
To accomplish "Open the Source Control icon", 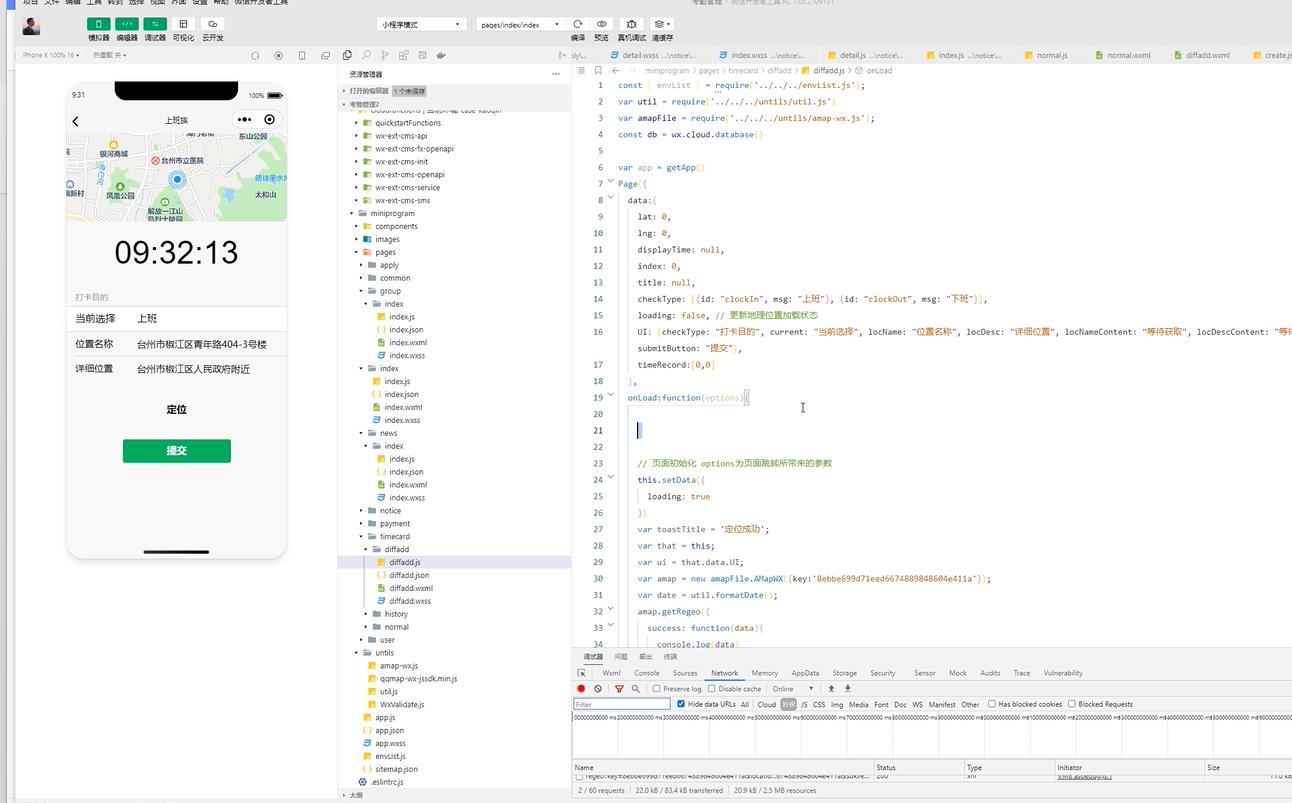I will [386, 55].
